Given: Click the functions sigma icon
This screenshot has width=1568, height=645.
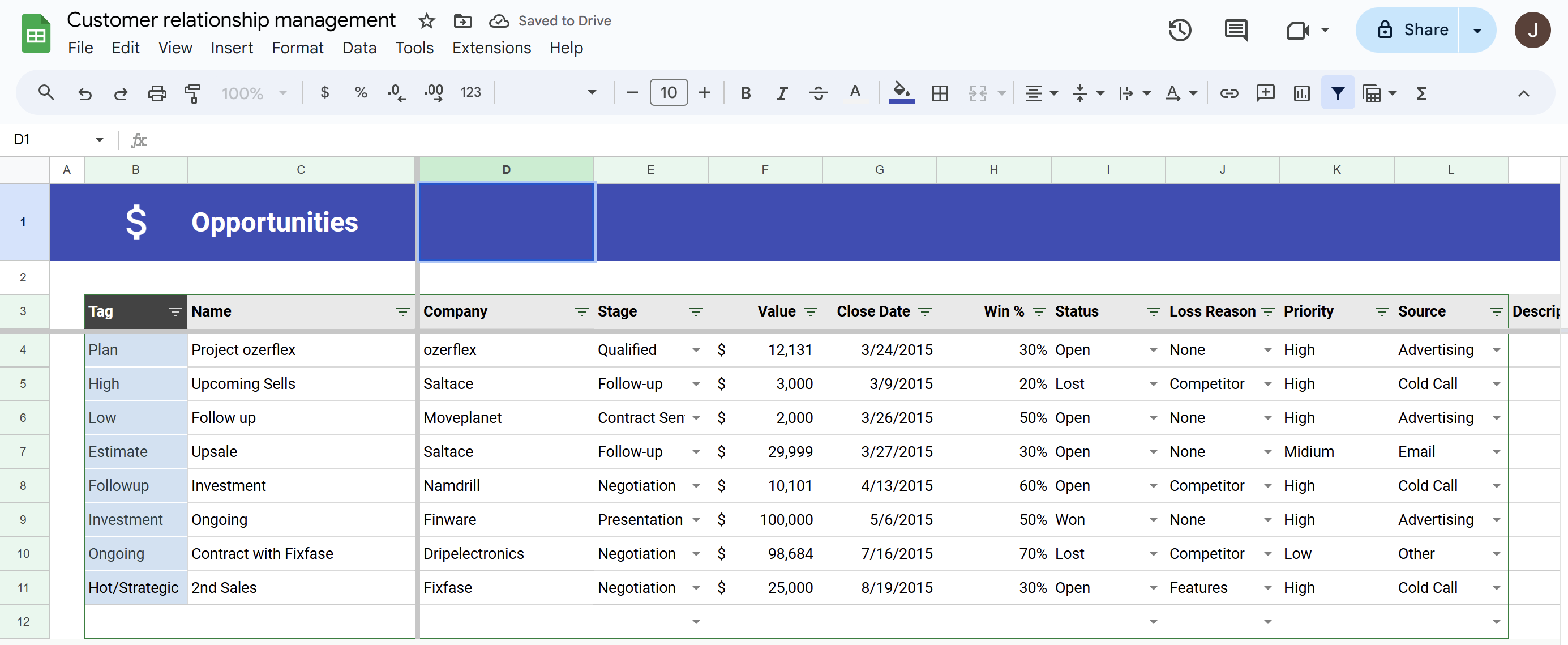Looking at the screenshot, I should (1421, 93).
